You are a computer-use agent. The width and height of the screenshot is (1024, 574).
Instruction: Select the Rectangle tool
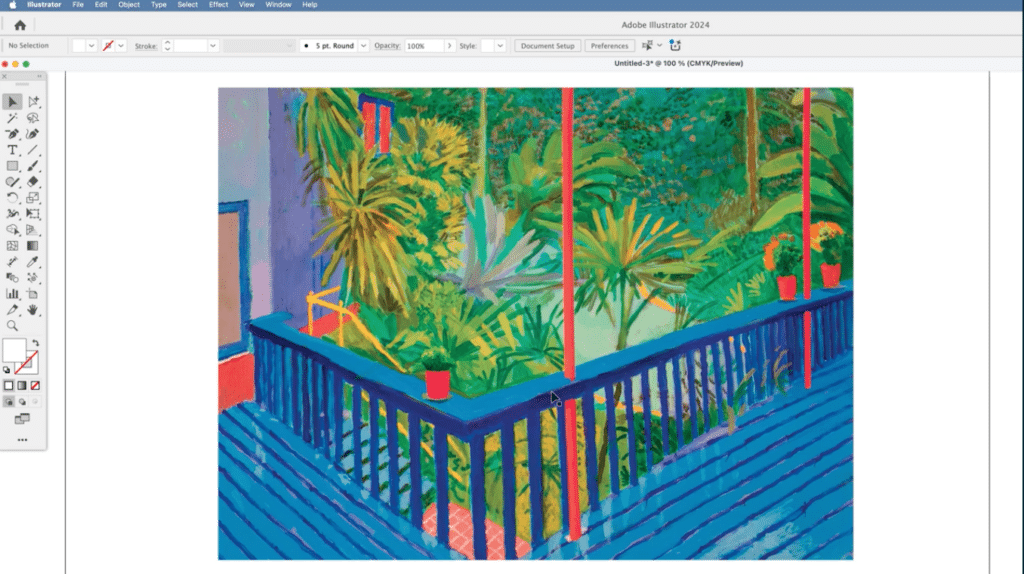tap(12, 166)
